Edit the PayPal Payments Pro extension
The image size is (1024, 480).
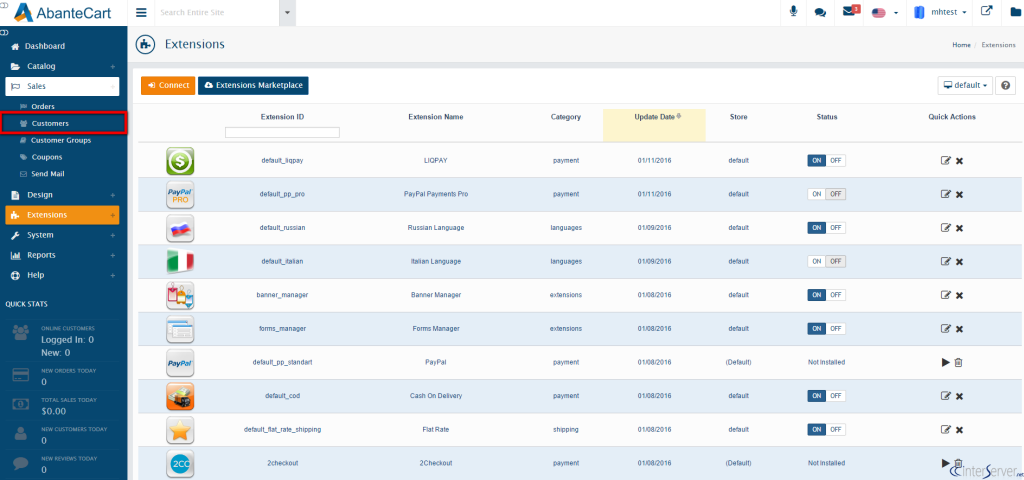(x=945, y=194)
